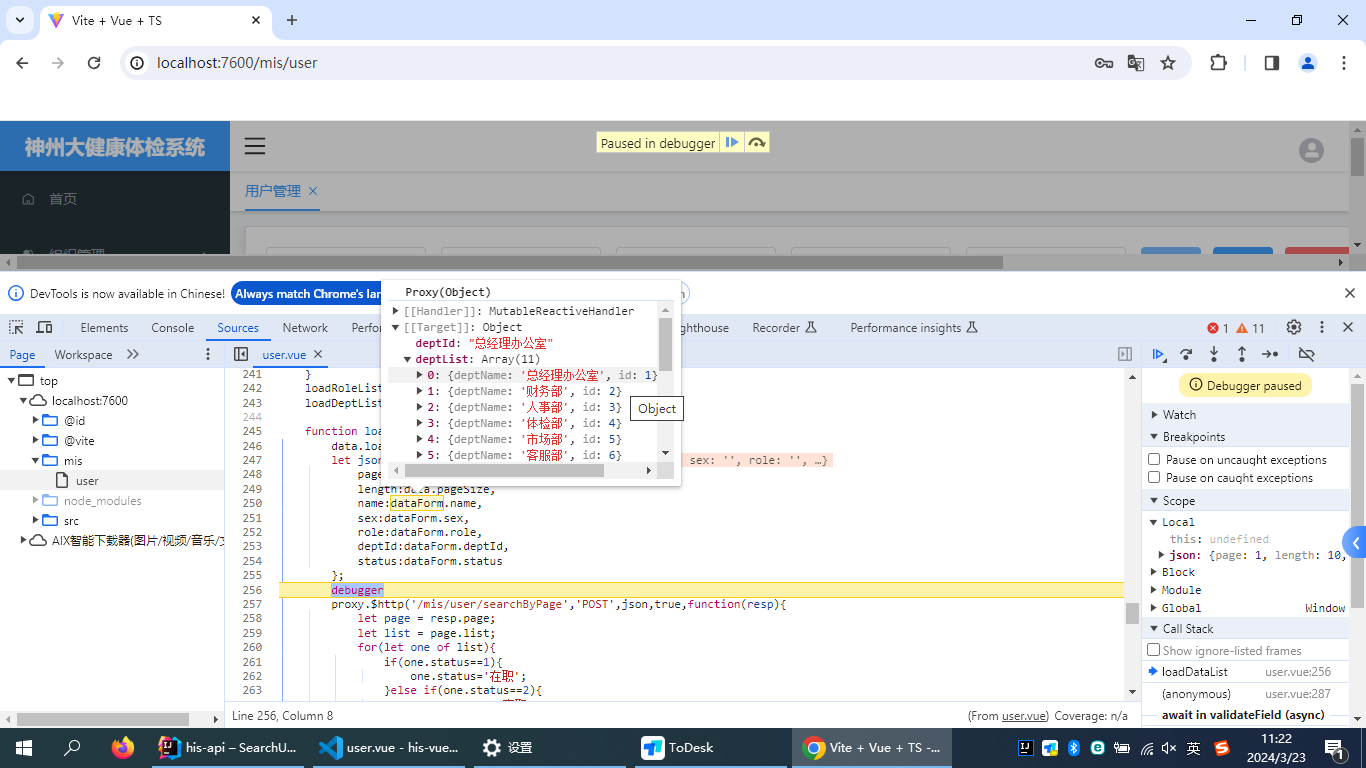Resume script execution in debugger toolbar
Image resolution: width=1366 pixels, height=768 pixels.
click(x=1158, y=354)
